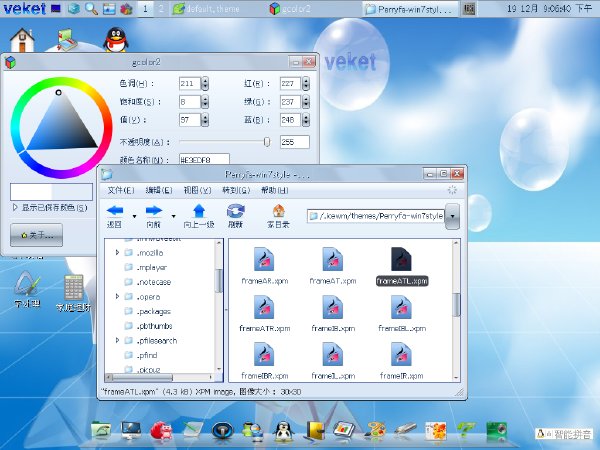600x450 pixels.
Task: Launch the penguin icon in the bottom dock
Action: (283, 431)
